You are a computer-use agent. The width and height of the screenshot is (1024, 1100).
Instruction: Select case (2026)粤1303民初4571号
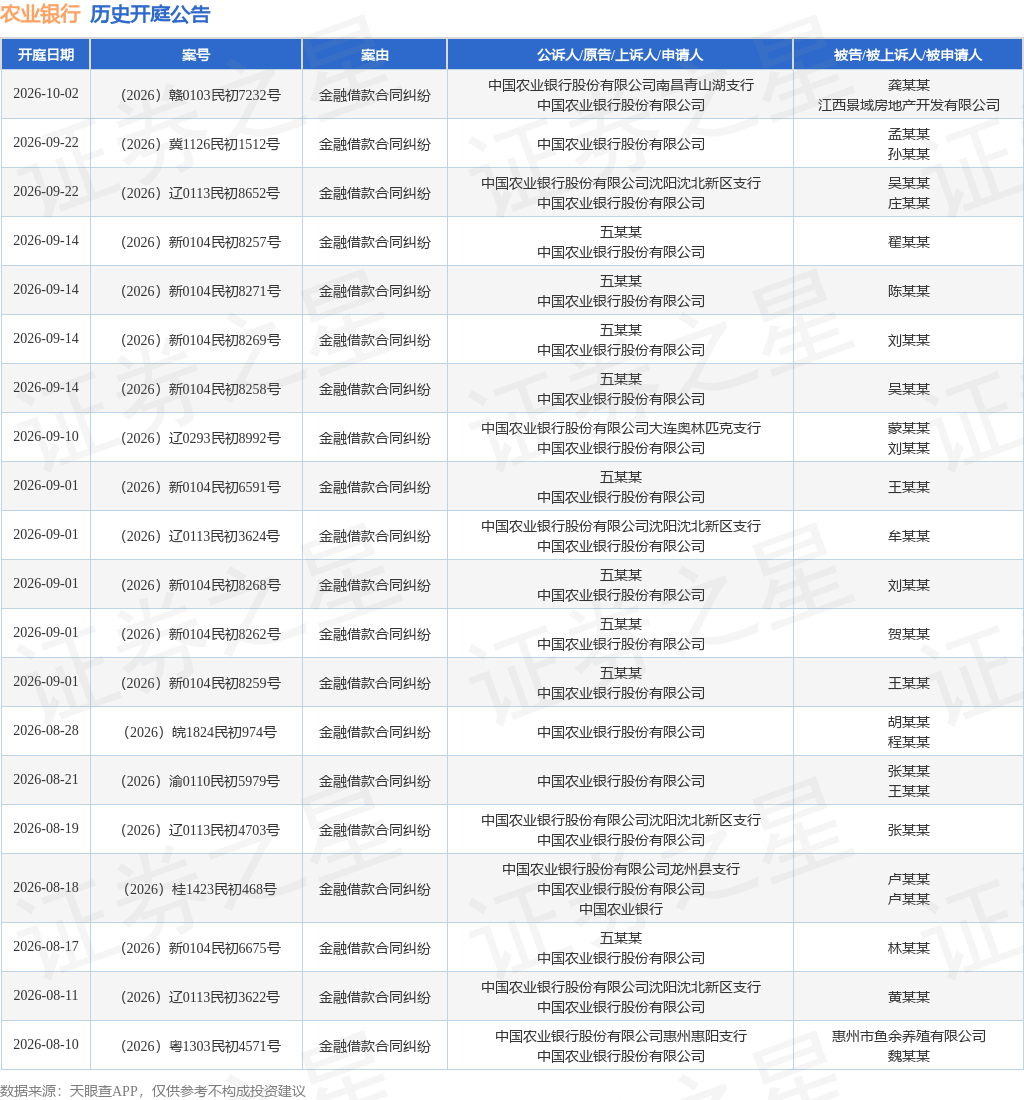(200, 1047)
